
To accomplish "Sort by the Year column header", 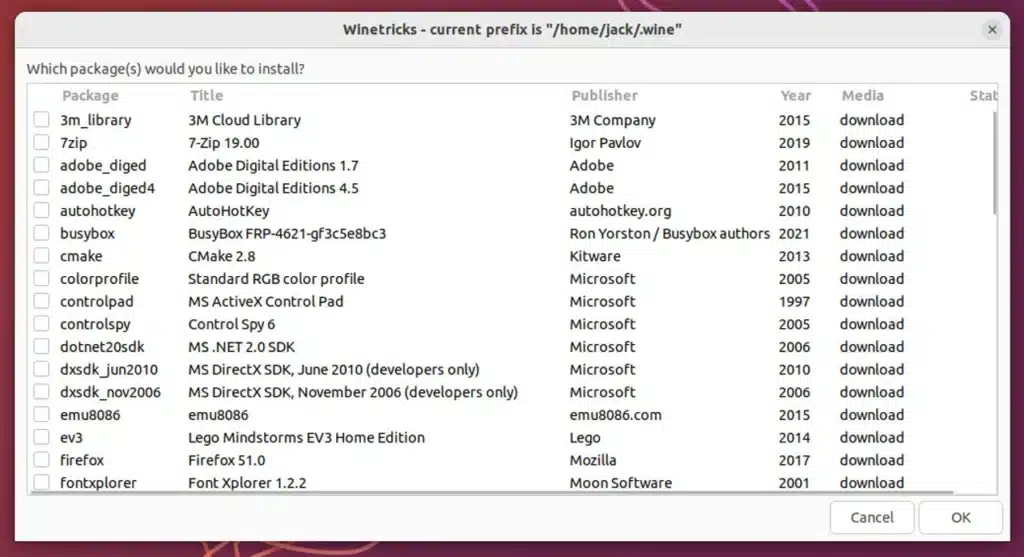I will (x=795, y=95).
